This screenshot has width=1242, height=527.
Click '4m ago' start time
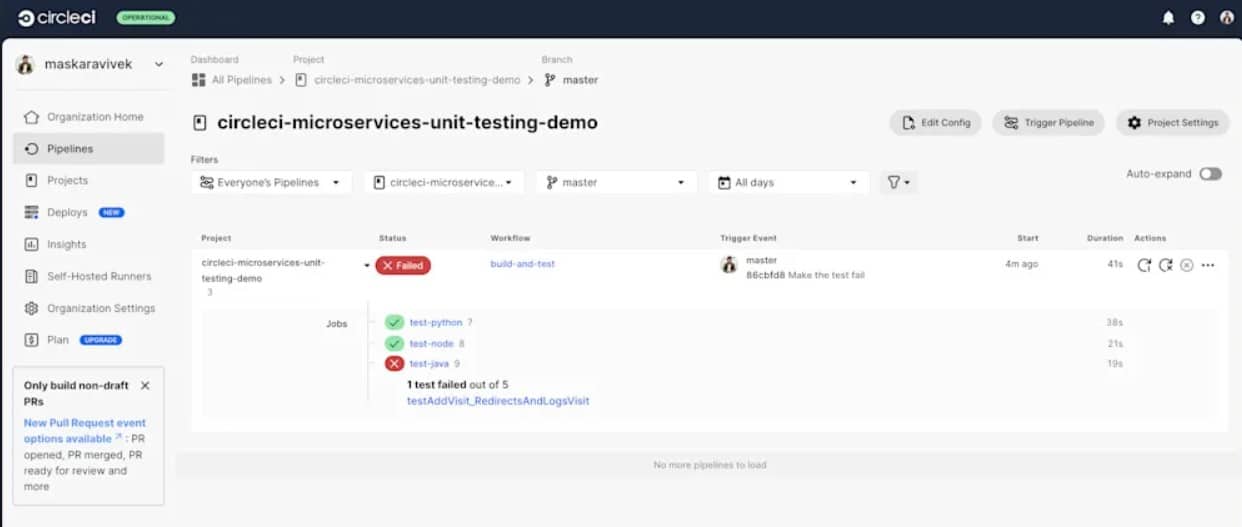point(1022,264)
